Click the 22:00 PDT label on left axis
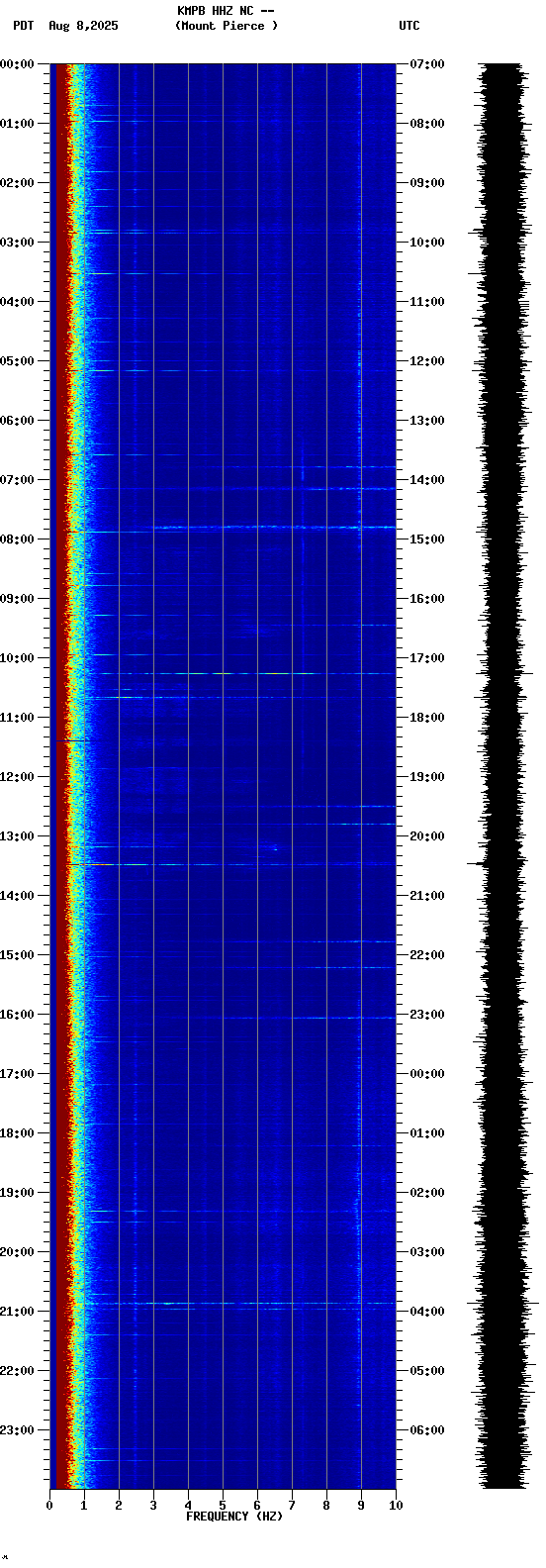546x1568 pixels. point(17,1371)
